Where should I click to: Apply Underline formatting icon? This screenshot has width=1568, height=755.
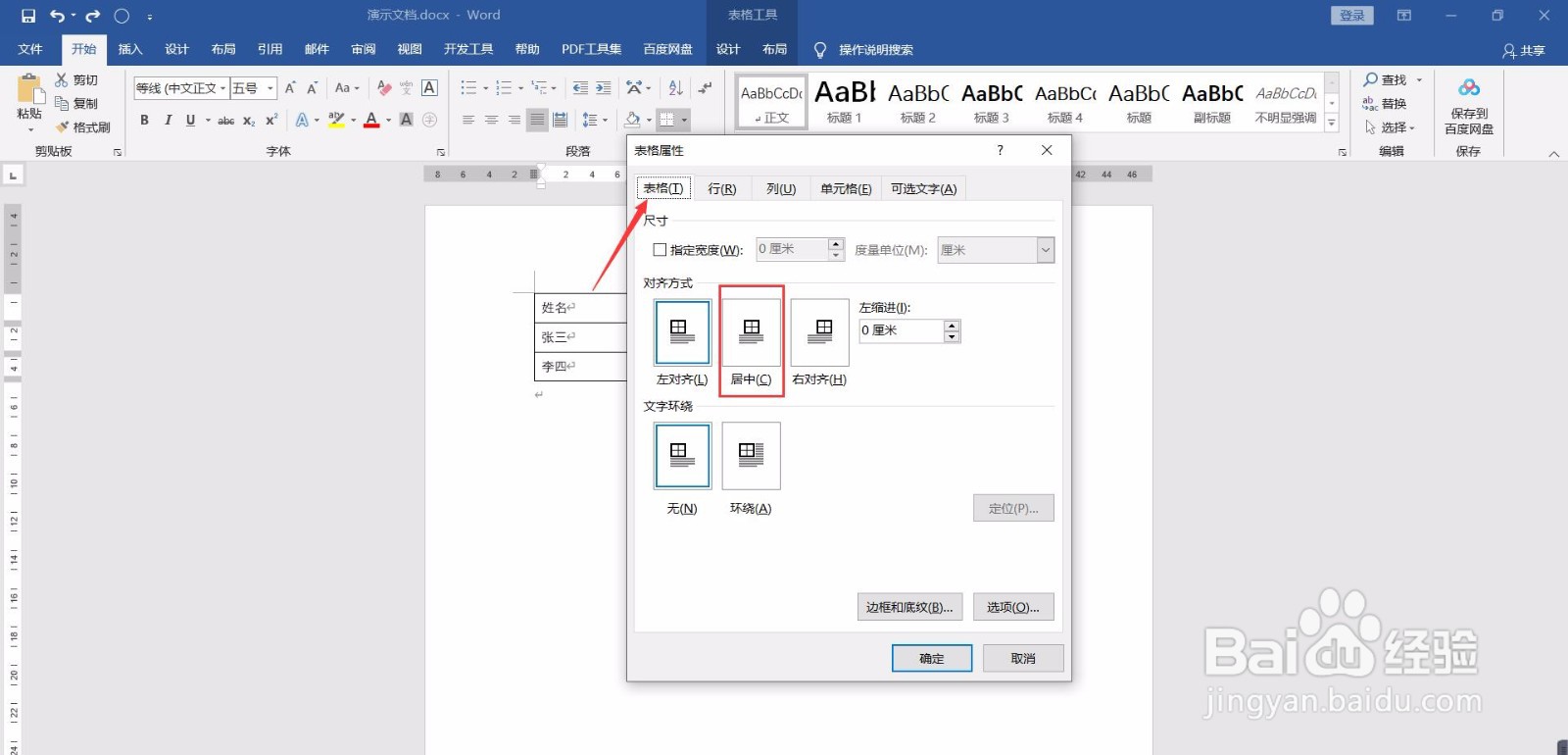(190, 120)
